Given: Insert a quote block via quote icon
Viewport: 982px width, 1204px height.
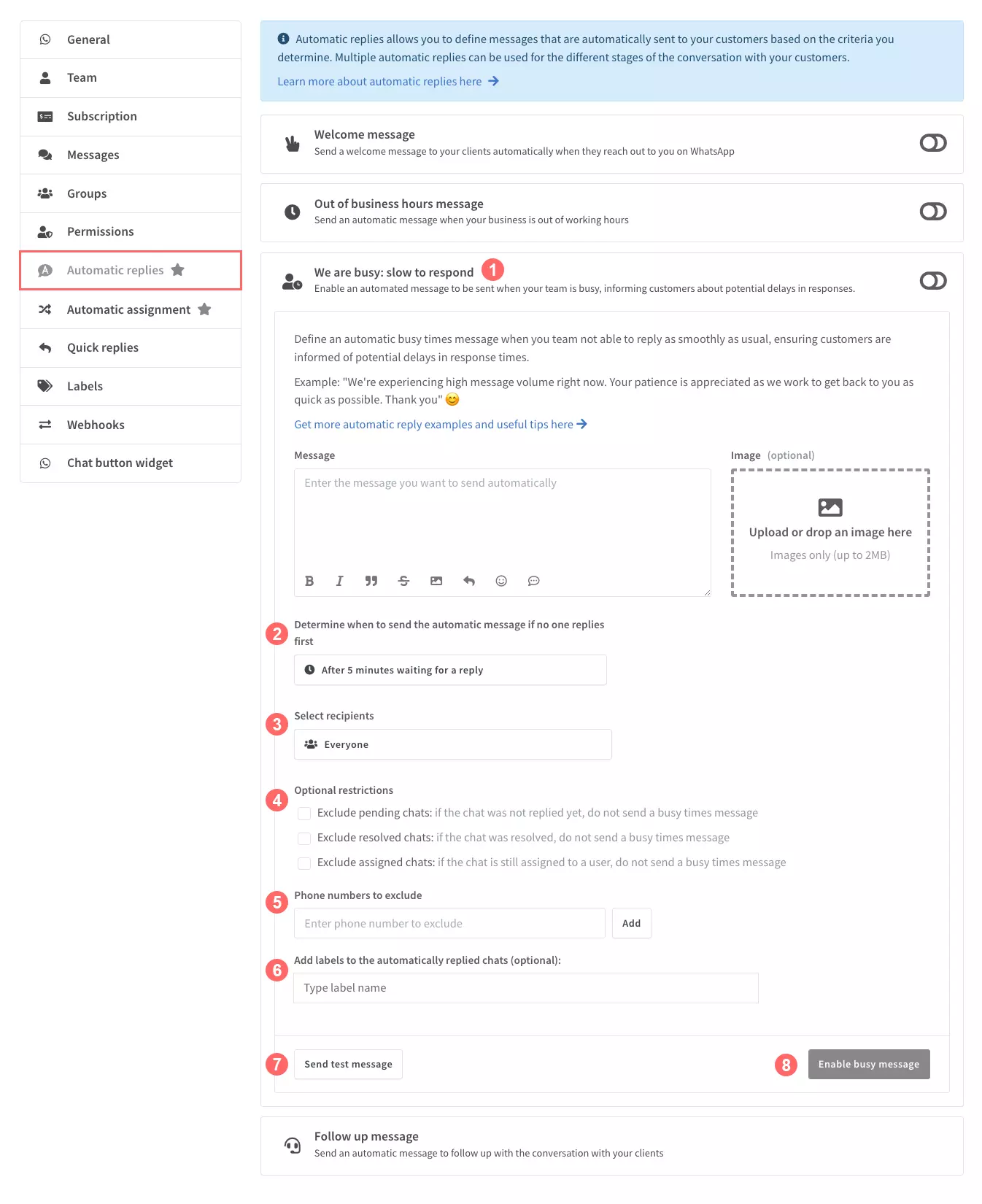Looking at the screenshot, I should pos(371,581).
